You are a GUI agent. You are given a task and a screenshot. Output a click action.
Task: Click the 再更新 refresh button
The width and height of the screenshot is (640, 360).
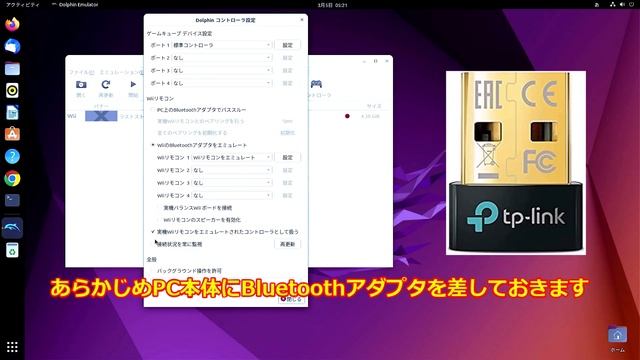coord(287,244)
